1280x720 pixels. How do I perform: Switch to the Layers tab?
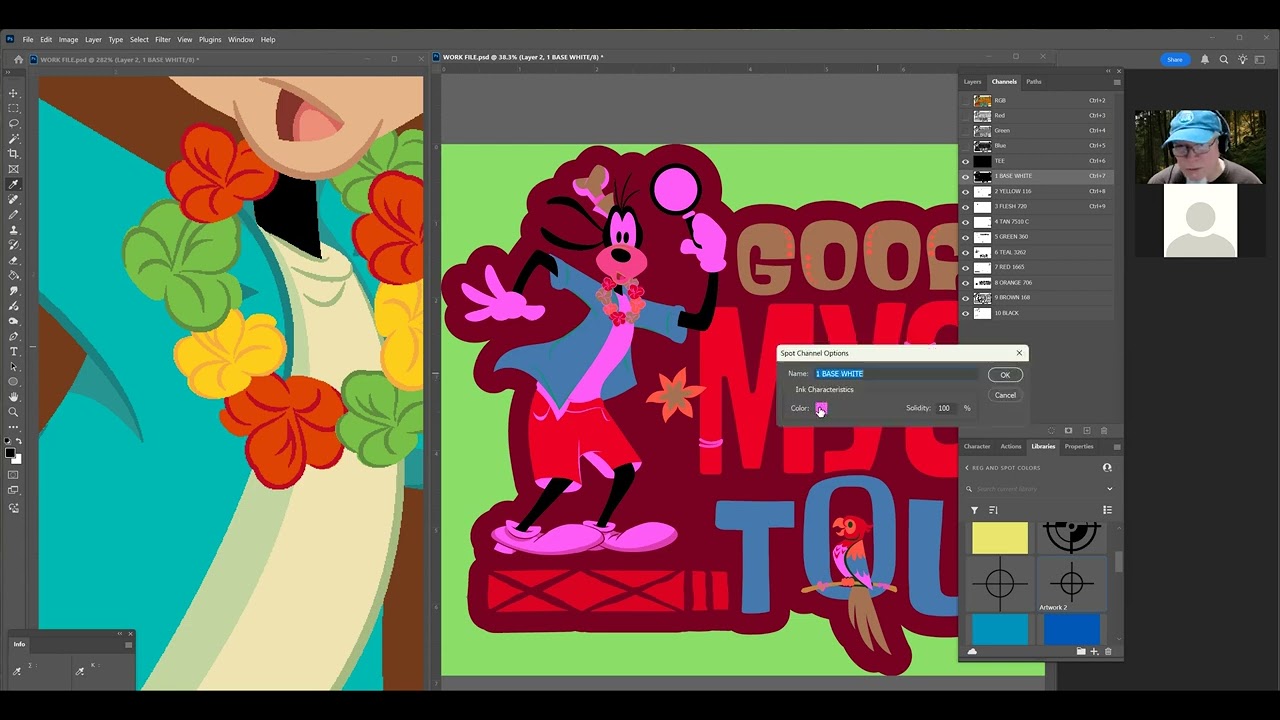click(x=972, y=82)
